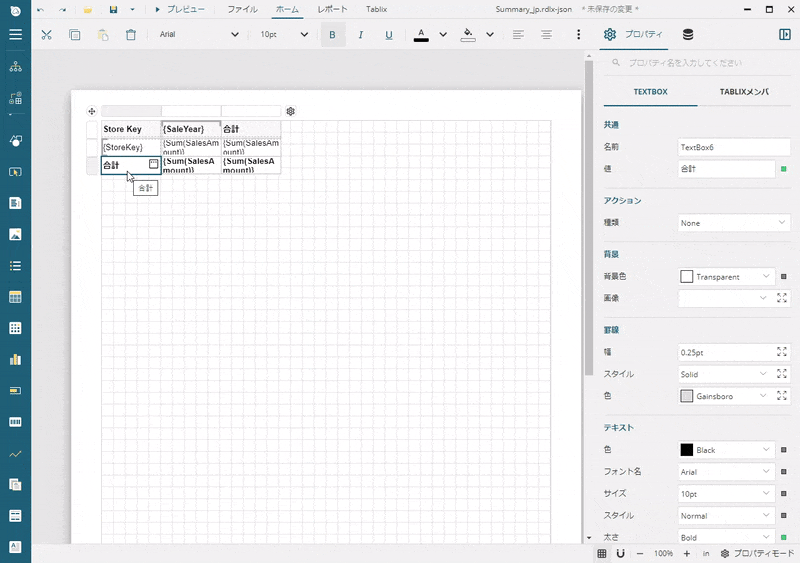Switch to the TABLIXメンバ tab
The image size is (800, 563).
[x=745, y=92]
